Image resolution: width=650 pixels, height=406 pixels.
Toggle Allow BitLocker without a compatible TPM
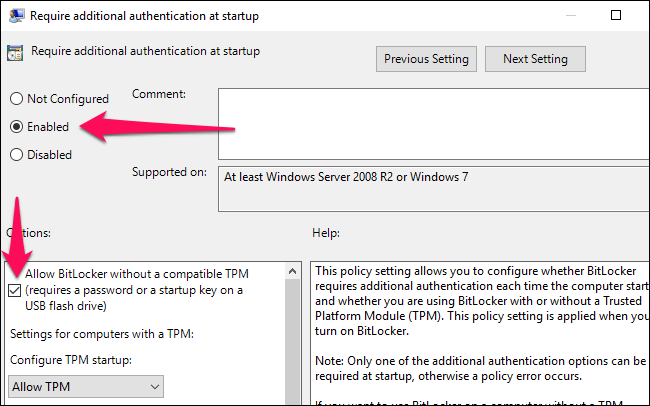(x=16, y=290)
